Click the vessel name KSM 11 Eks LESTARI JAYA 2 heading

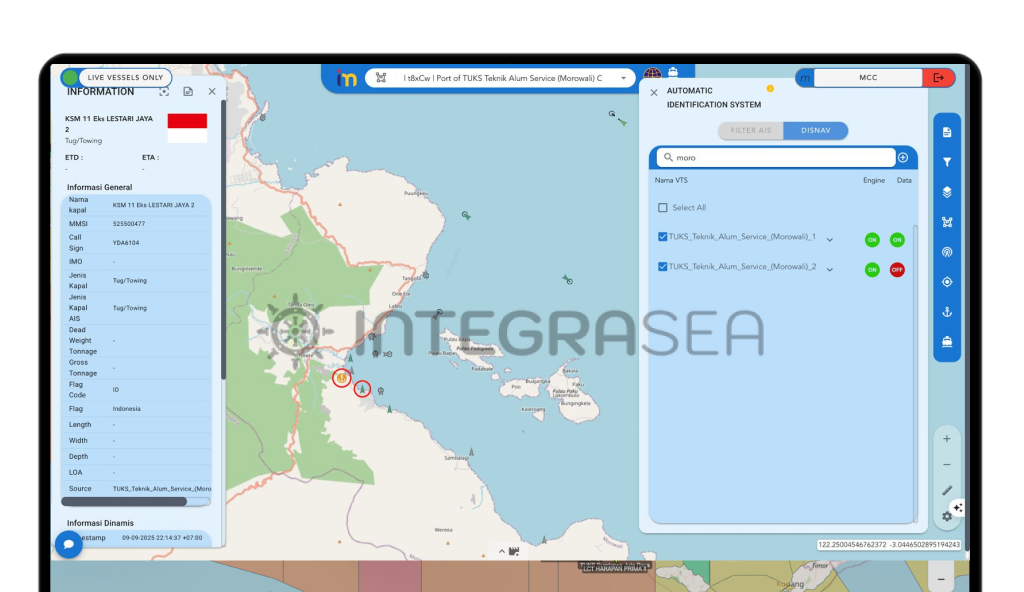[x=109, y=123]
